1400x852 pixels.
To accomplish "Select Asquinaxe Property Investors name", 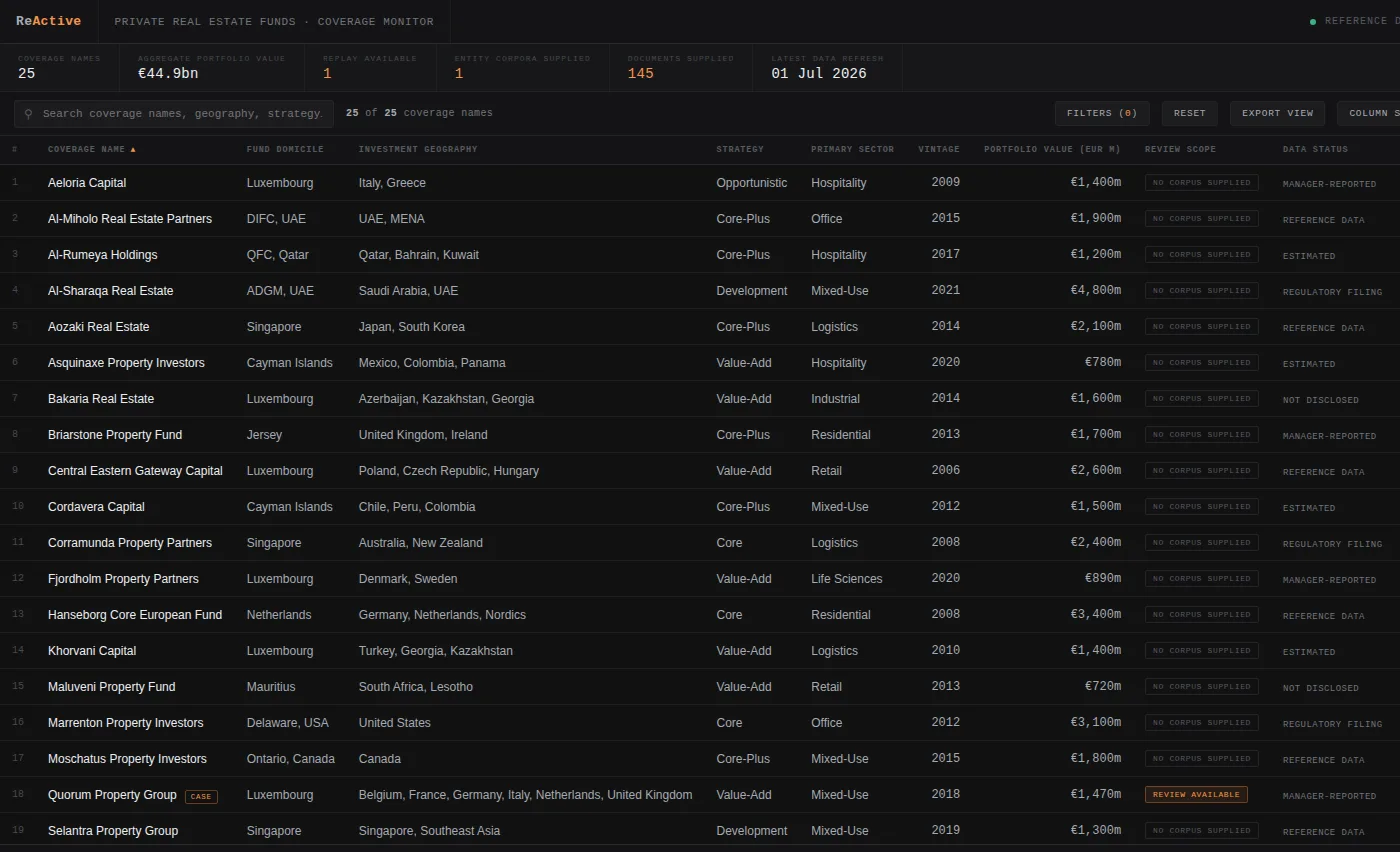I will pos(126,363).
